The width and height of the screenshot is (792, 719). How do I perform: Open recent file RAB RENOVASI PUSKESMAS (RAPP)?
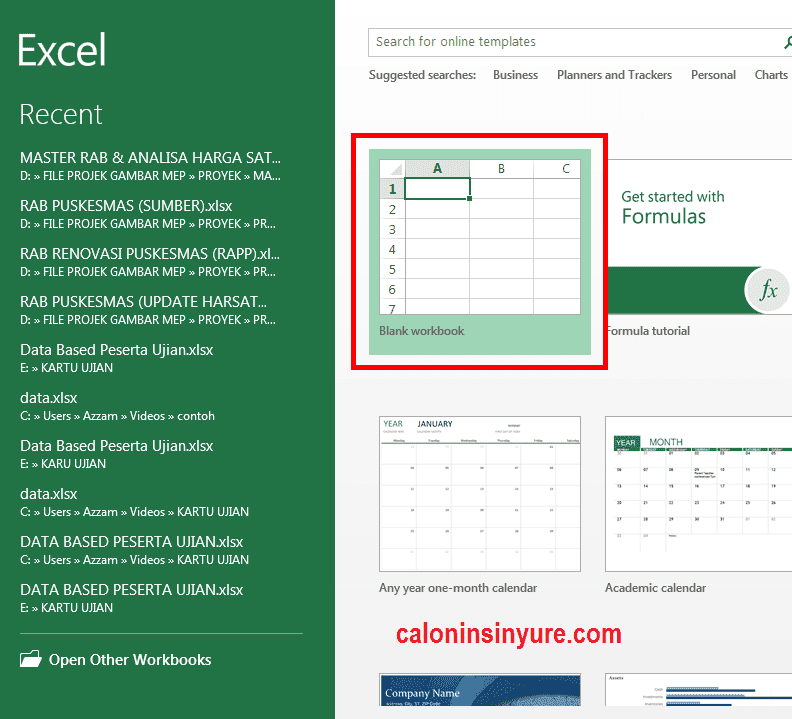150,262
